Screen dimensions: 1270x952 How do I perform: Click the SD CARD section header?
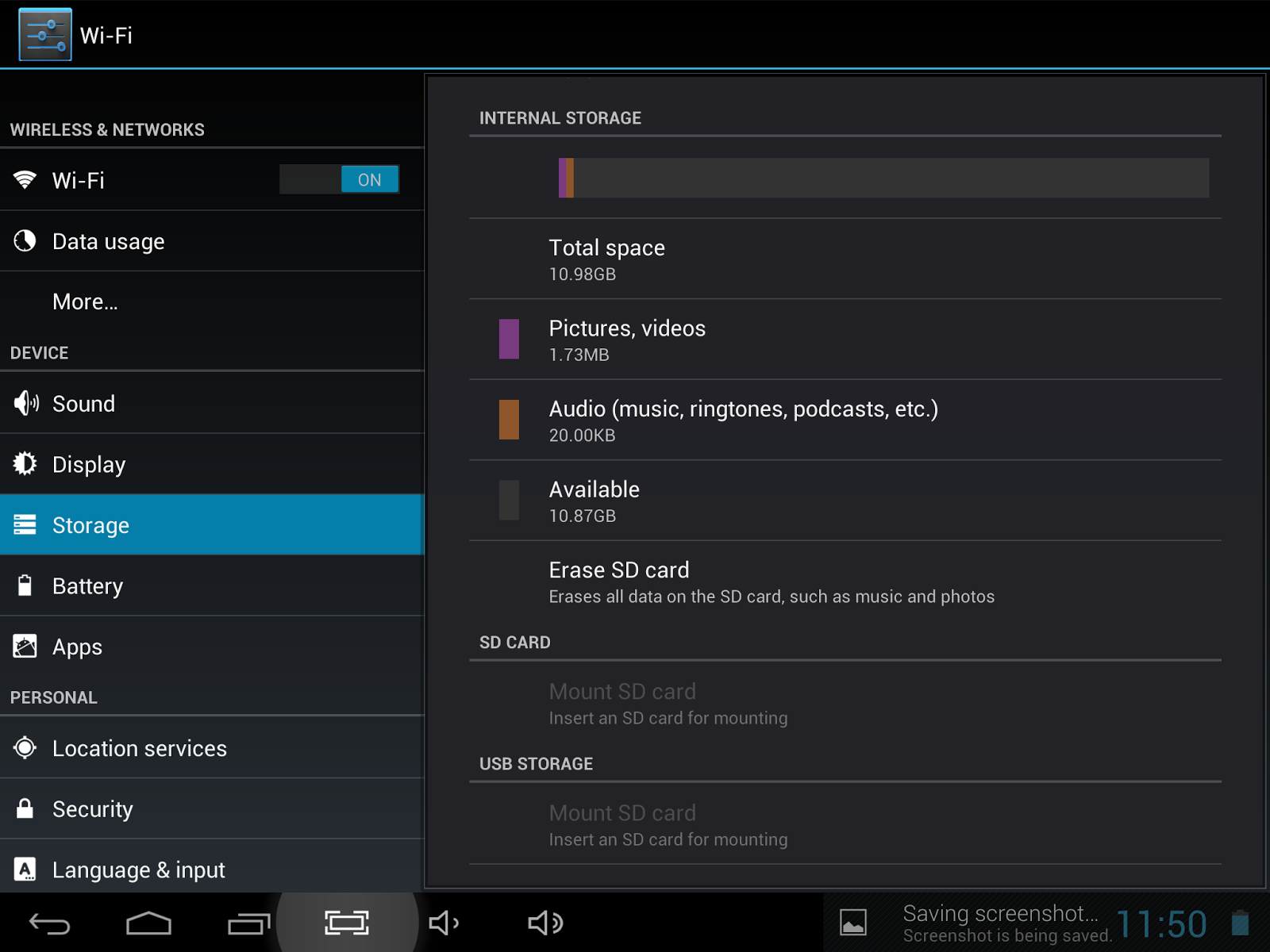(515, 643)
